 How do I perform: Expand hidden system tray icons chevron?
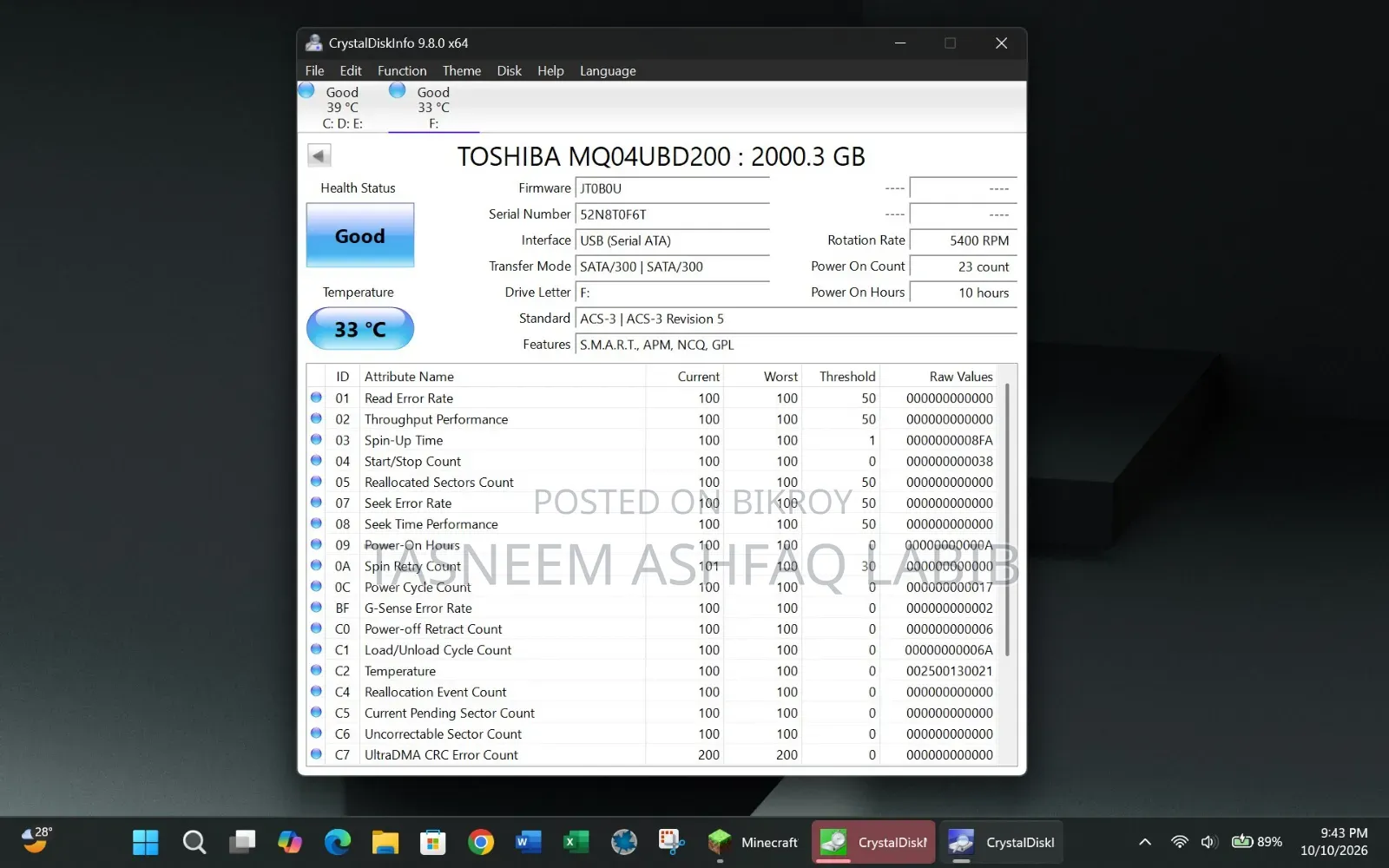[x=1145, y=842]
